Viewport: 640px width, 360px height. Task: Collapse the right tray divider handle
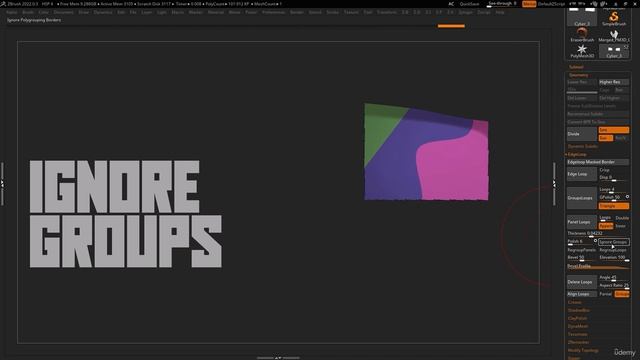point(554,184)
